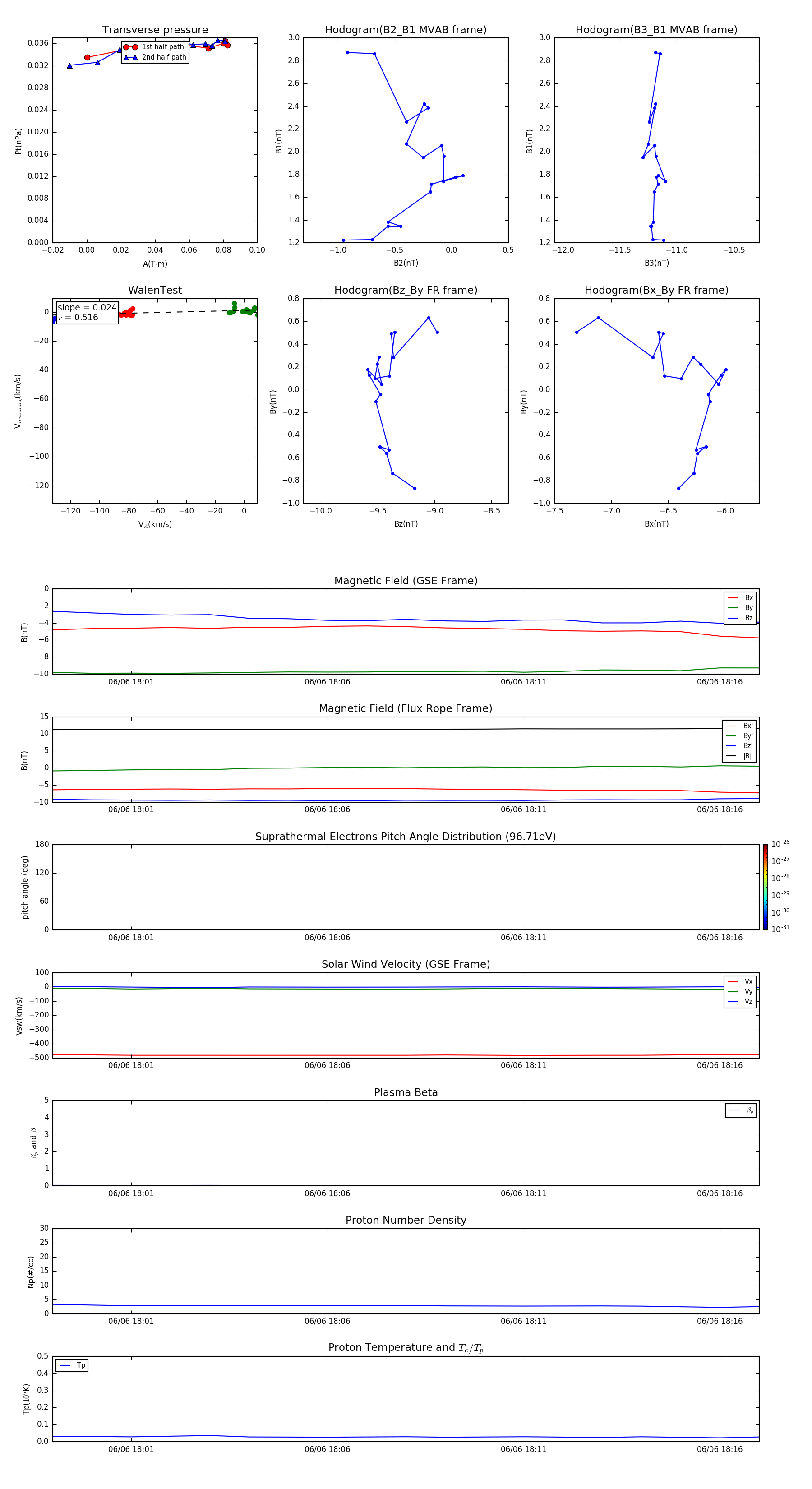The width and height of the screenshot is (812, 1489).
Task: Click the 'B2(nT)' x-axis label
Action: pyautogui.click(x=406, y=263)
